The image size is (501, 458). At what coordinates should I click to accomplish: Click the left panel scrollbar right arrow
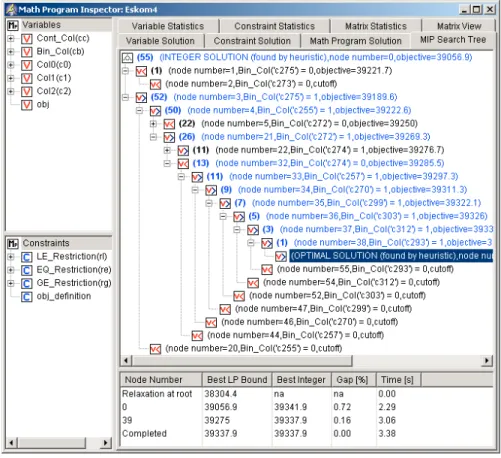click(106, 443)
